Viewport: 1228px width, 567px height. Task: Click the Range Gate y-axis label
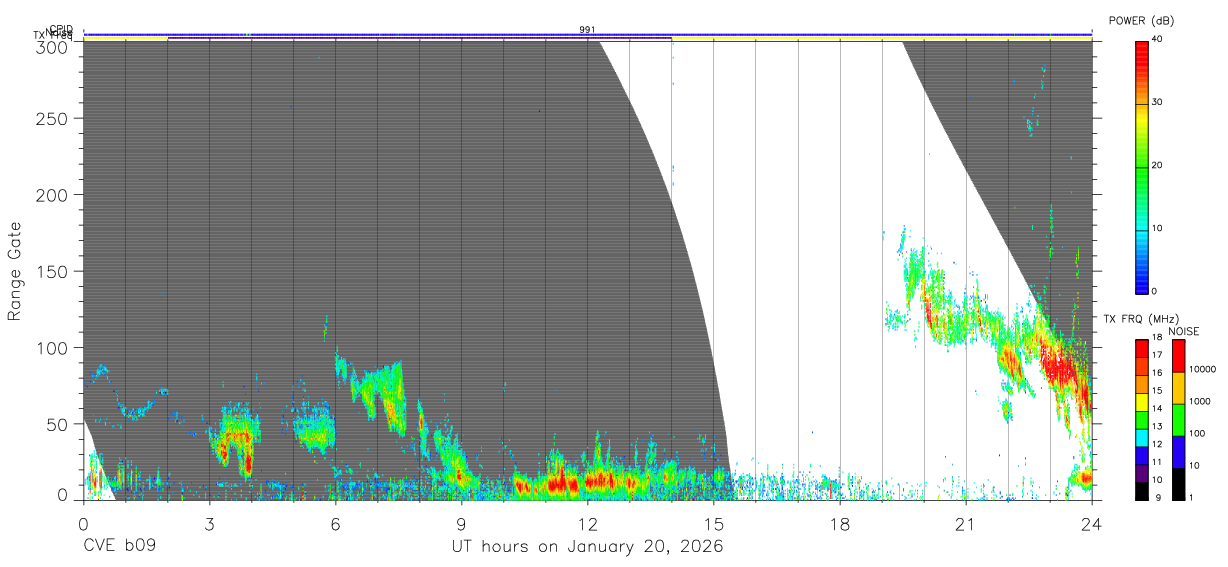pos(15,272)
